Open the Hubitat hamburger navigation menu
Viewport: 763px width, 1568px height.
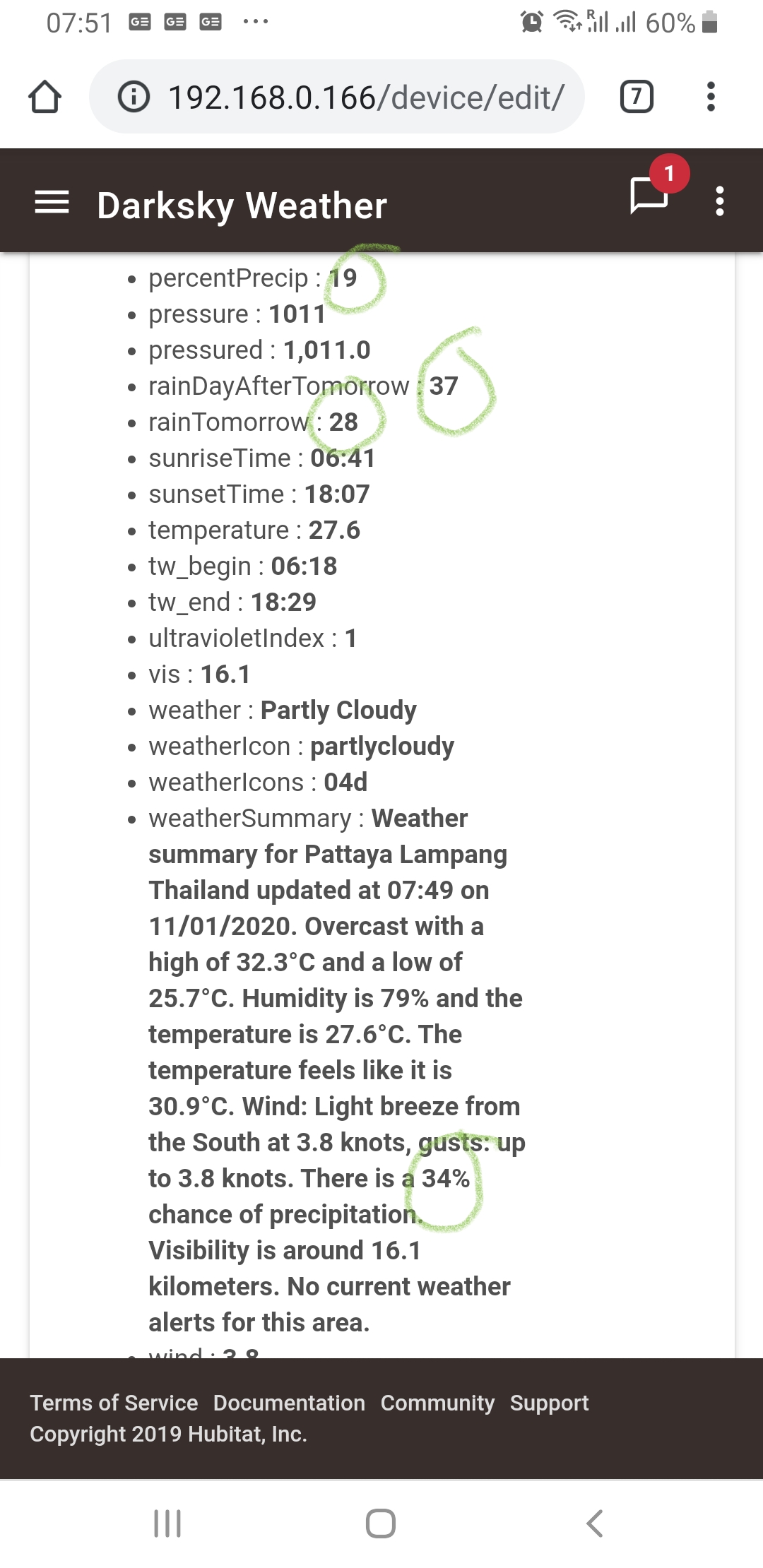point(52,203)
